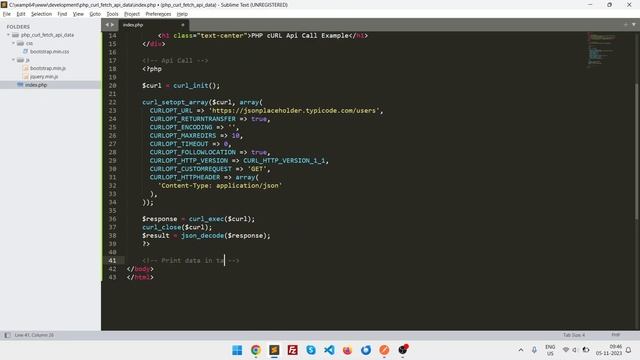Place cursor on jsonplaceholder URL string
This screenshot has height=360, width=640.
[294, 111]
